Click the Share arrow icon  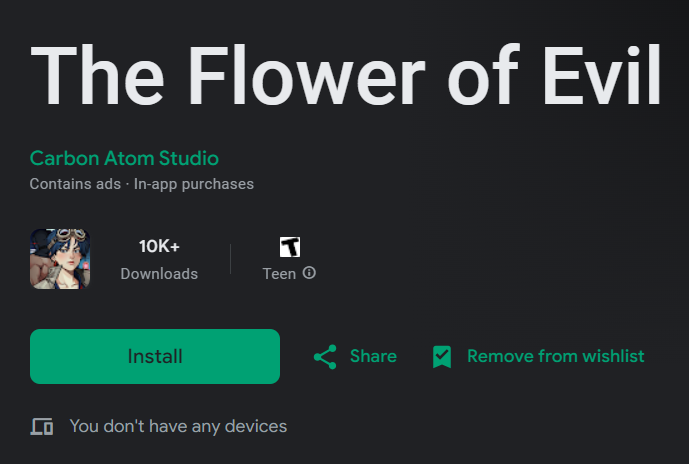pos(325,357)
